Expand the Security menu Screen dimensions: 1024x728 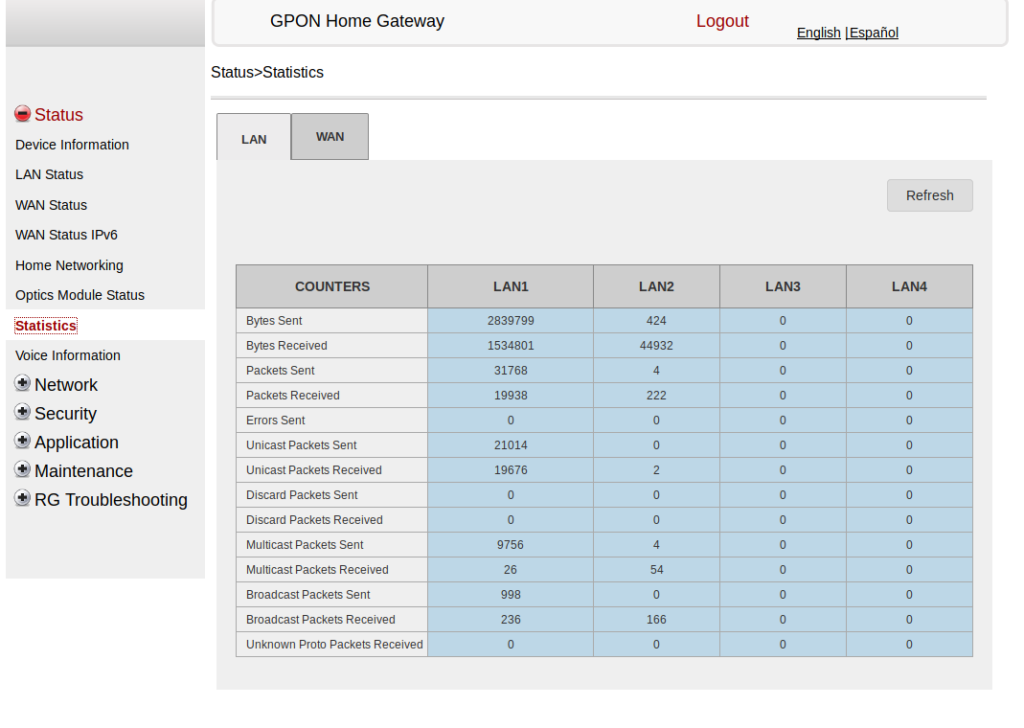coord(65,413)
